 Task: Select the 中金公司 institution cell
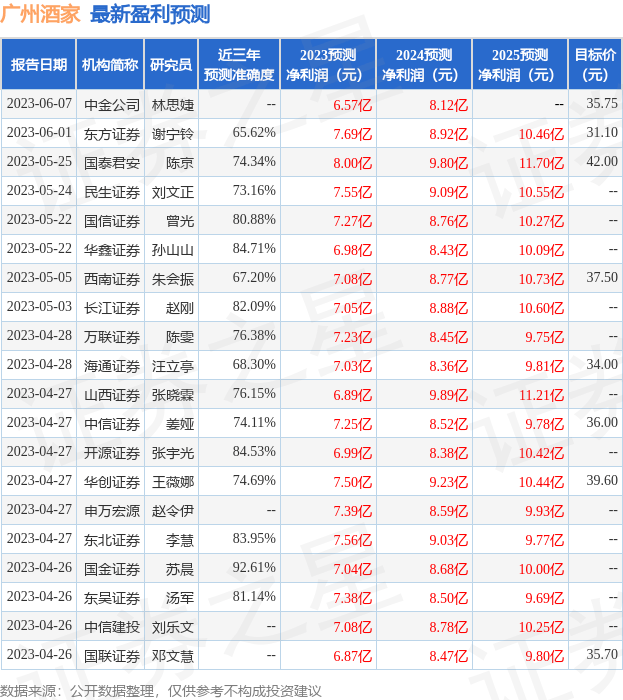click(111, 104)
